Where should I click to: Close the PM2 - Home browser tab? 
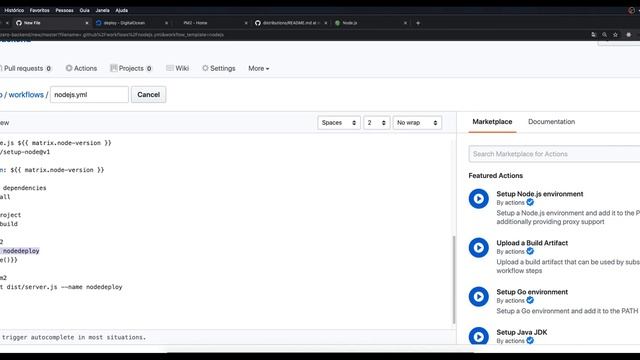pos(246,23)
